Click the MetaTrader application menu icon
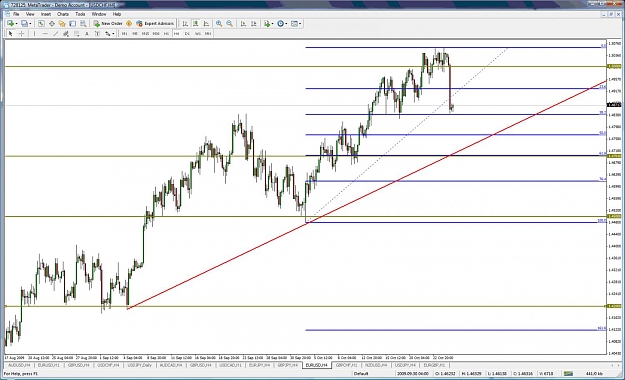Image resolution: width=625 pixels, height=380 pixels. point(7,14)
